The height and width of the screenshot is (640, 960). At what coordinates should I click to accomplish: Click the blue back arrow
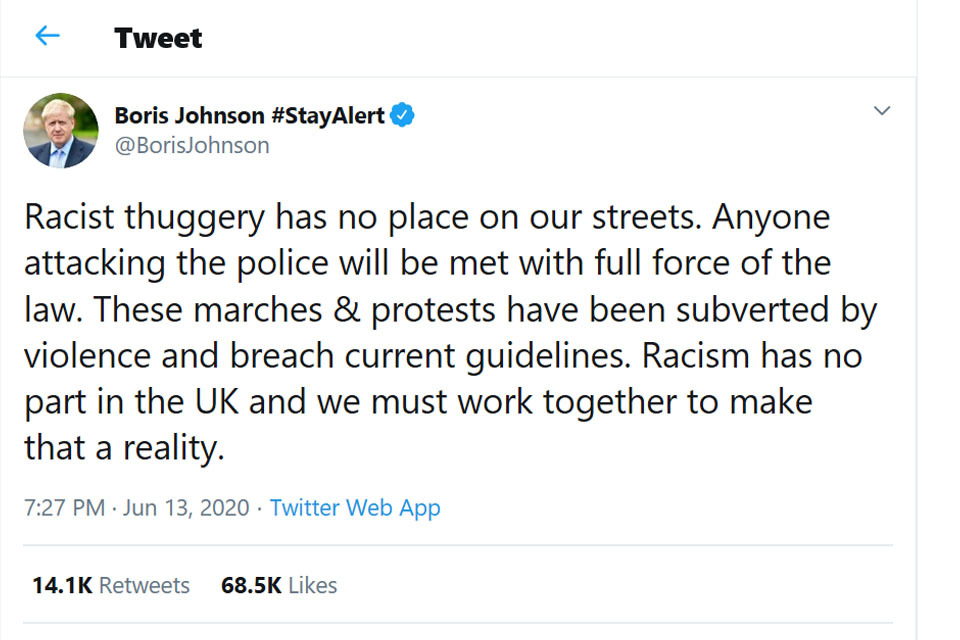(x=47, y=37)
